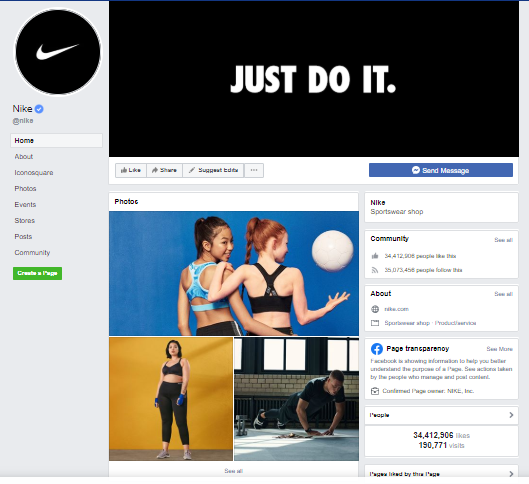Click '190,771 visits' text
This screenshot has width=529, height=484.
pyautogui.click(x=441, y=446)
